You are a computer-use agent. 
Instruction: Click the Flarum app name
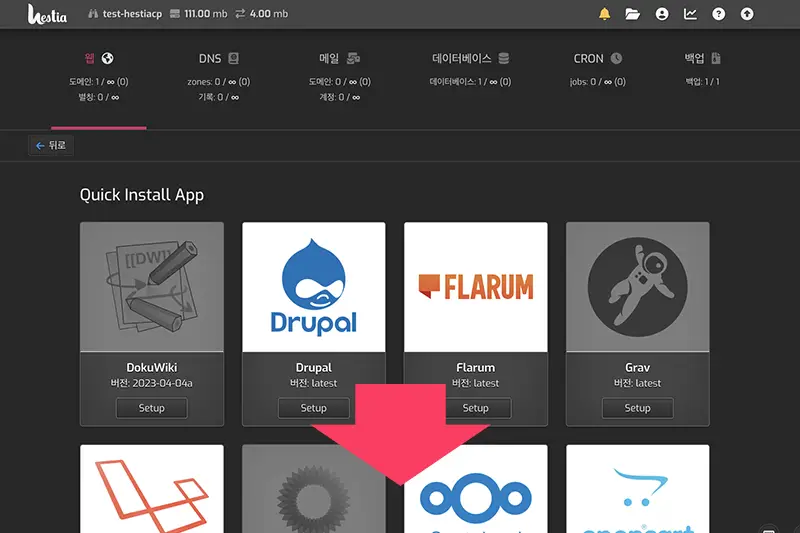tap(476, 367)
